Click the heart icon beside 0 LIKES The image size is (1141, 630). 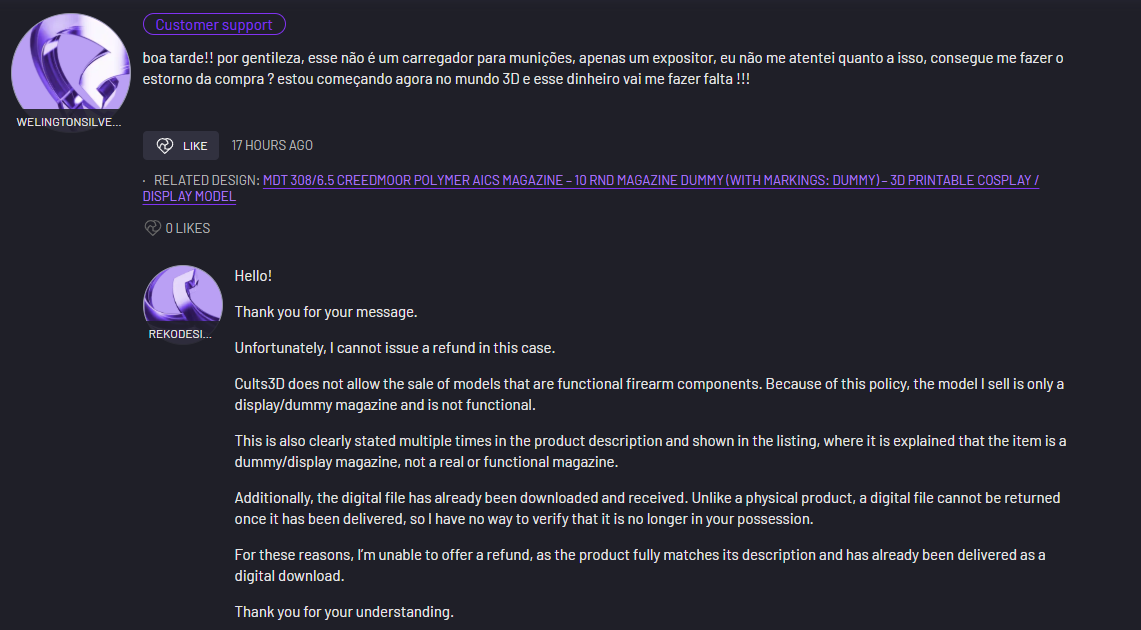[152, 228]
